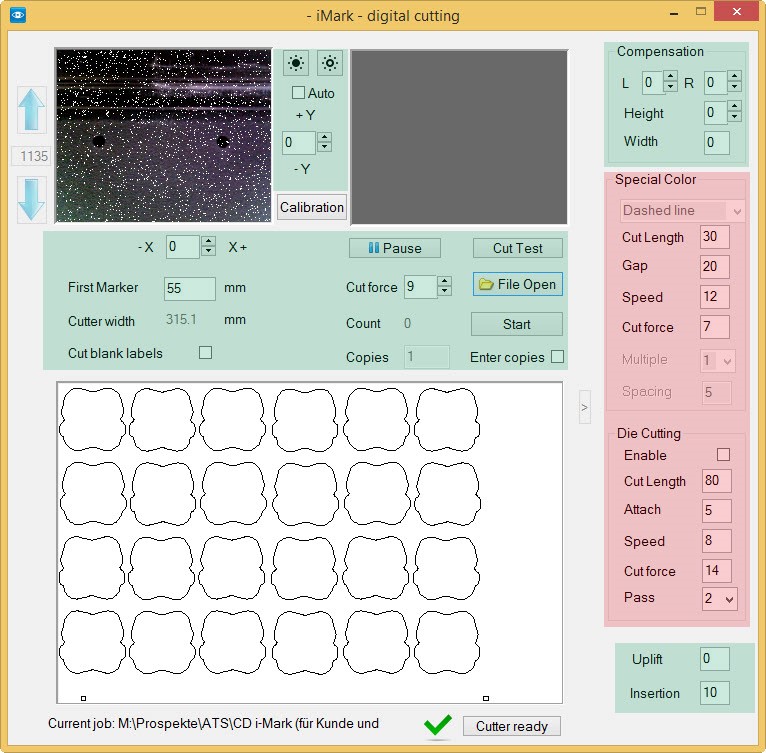Edit the Uplift value field
This screenshot has height=753, width=766.
(x=715, y=659)
